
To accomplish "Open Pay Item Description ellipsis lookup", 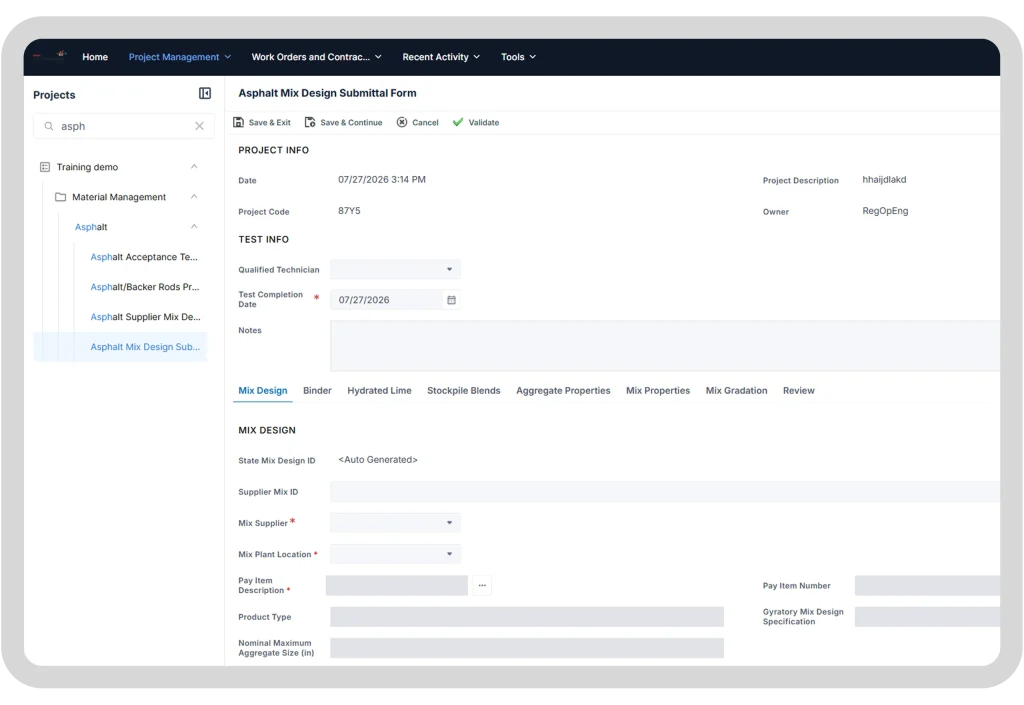I will tap(482, 586).
